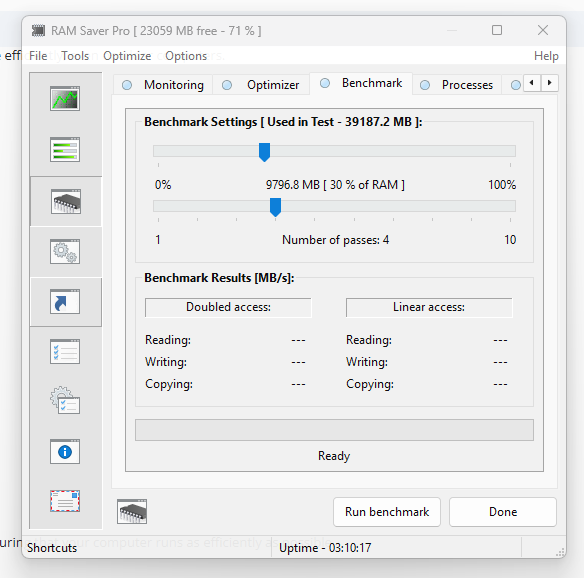Maximize the RAM Saver Pro window
584x578 pixels.
point(497,30)
